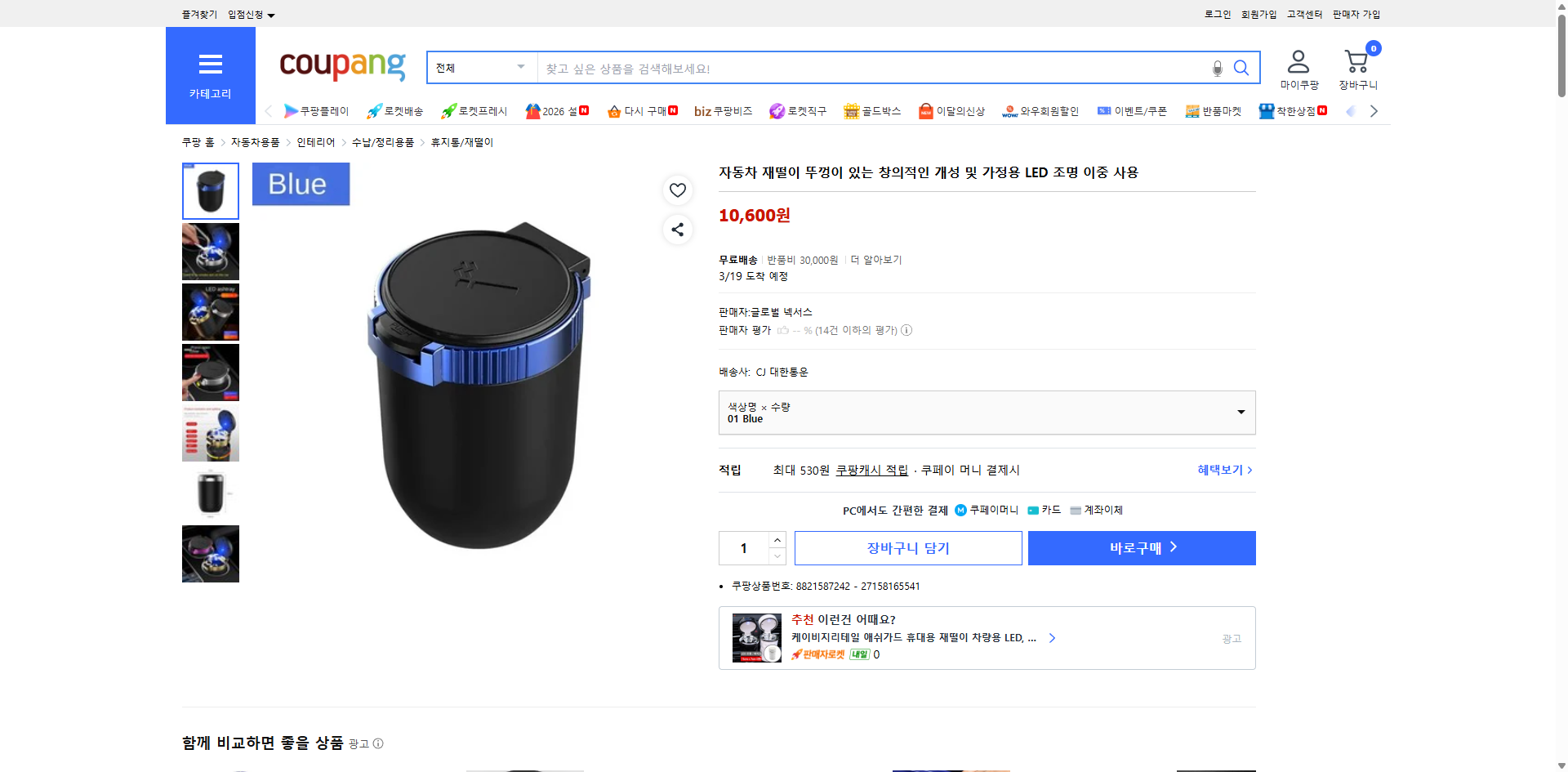Click the seller rating info icon
Screen dimensions: 1568x772
point(906,330)
